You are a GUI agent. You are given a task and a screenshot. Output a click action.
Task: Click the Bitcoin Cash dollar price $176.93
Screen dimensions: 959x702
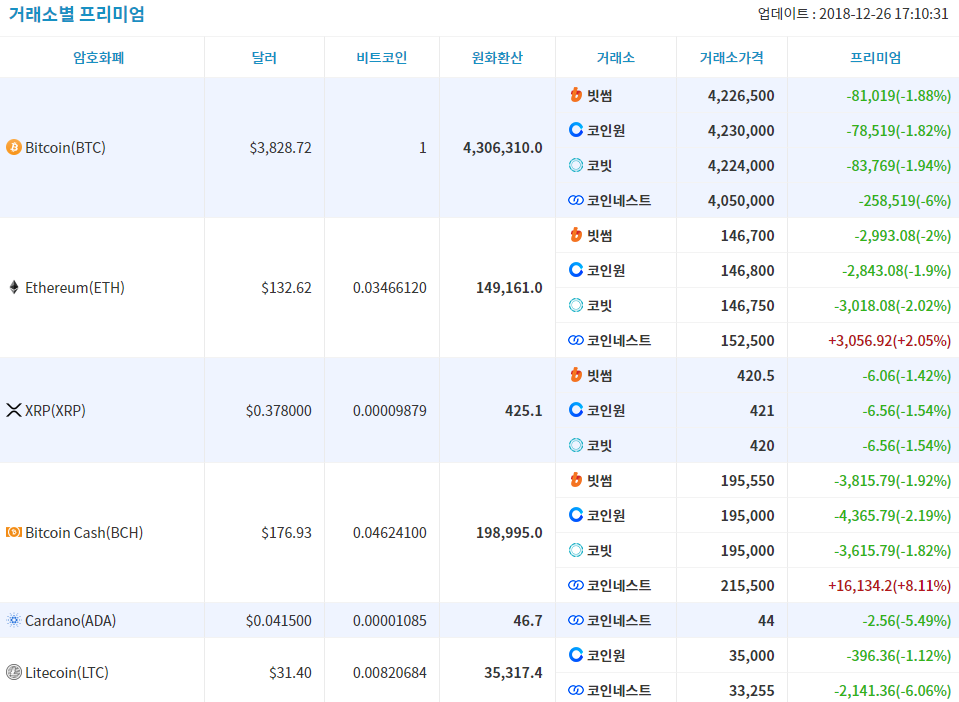(x=286, y=533)
